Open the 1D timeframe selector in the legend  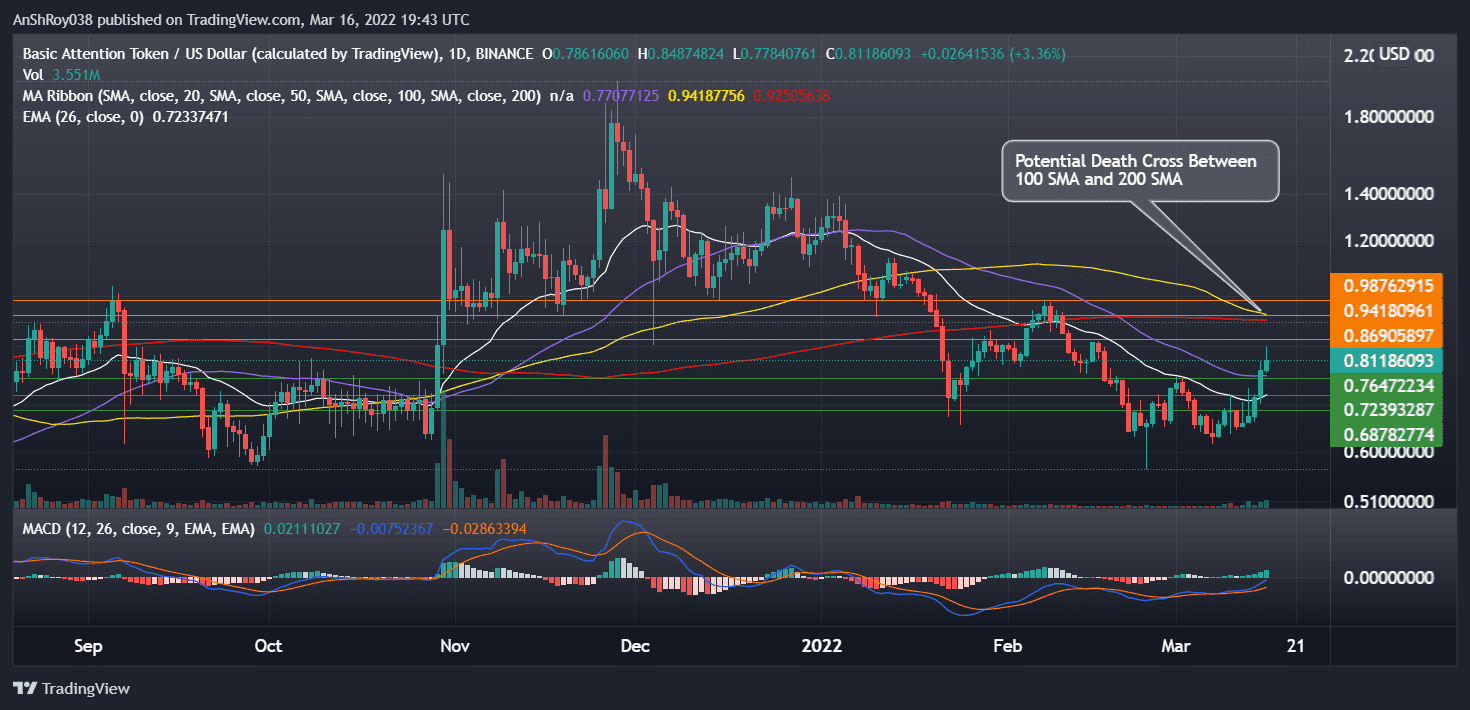click(x=459, y=54)
